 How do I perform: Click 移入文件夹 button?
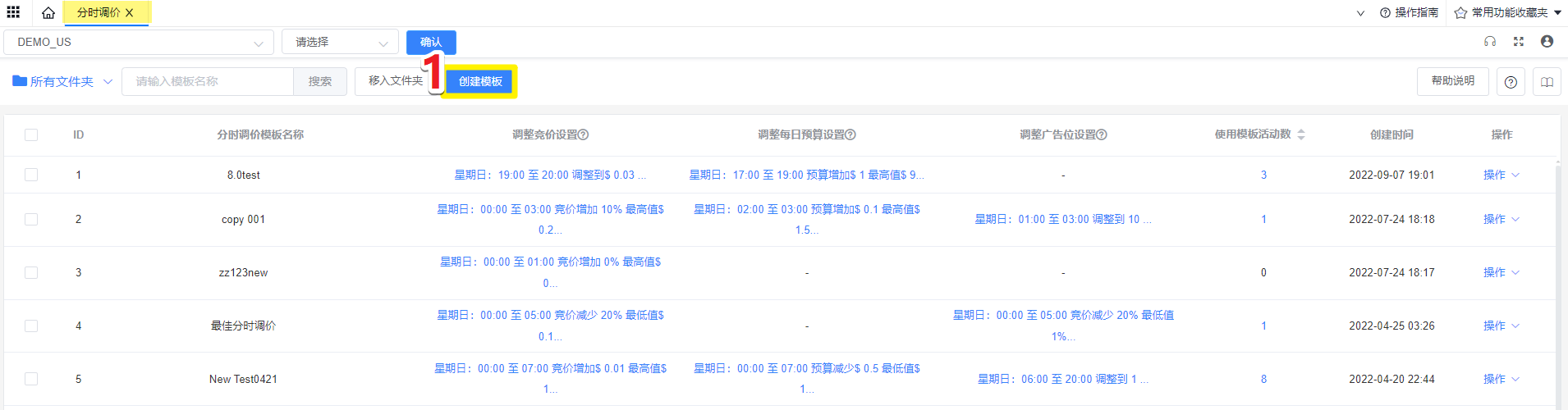(396, 80)
